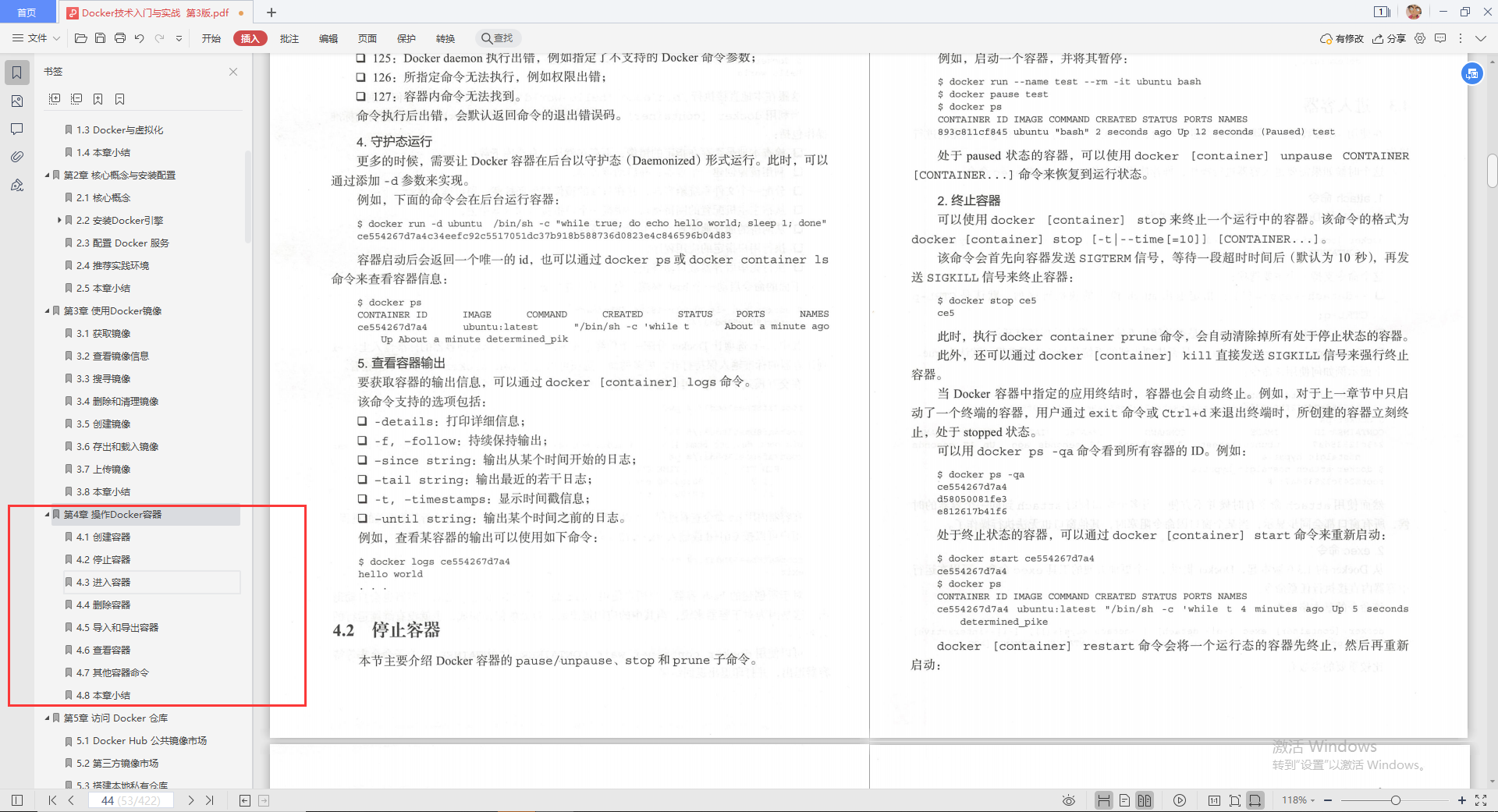Click add bookmark icon in bookmark panel
This screenshot has width=1498, height=812.
click(98, 99)
